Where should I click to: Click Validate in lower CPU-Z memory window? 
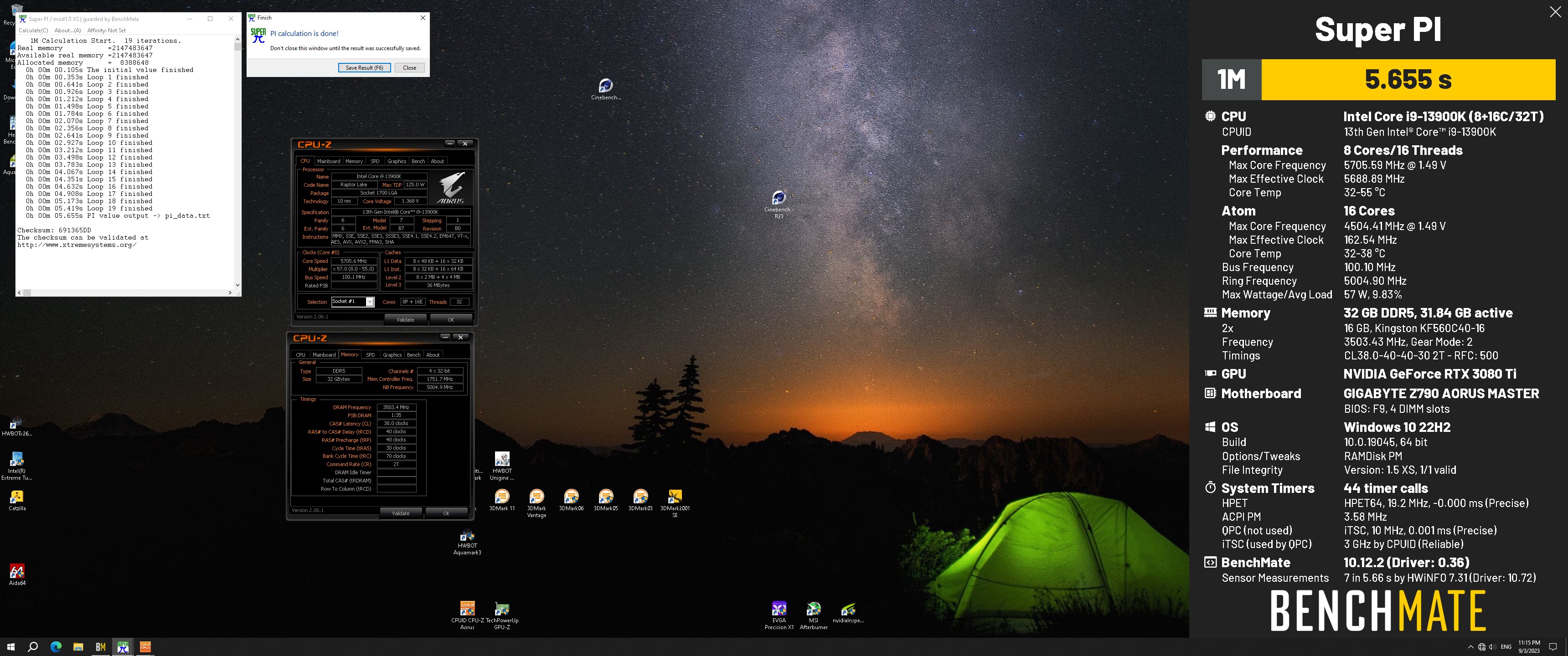click(401, 513)
